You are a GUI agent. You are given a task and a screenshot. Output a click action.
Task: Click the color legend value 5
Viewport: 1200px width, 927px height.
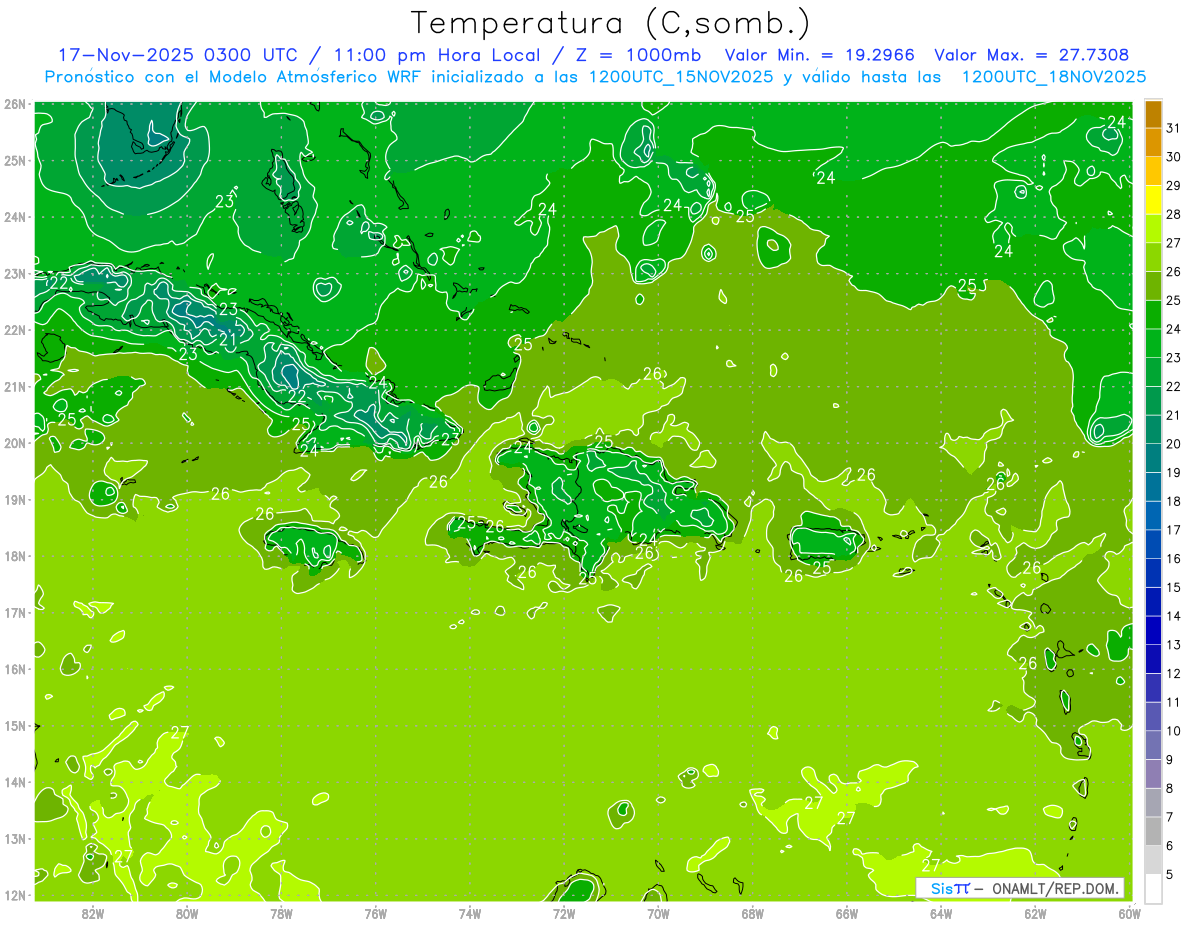tap(1169, 875)
